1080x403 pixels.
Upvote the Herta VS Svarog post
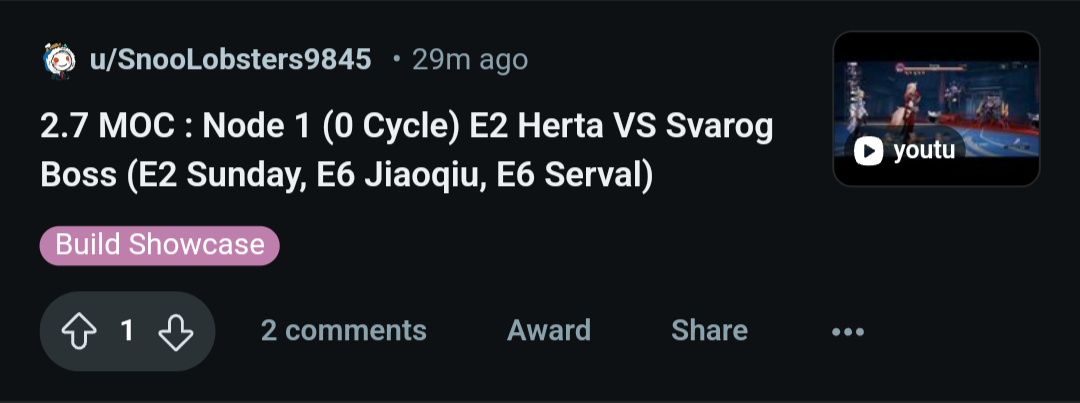point(79,331)
